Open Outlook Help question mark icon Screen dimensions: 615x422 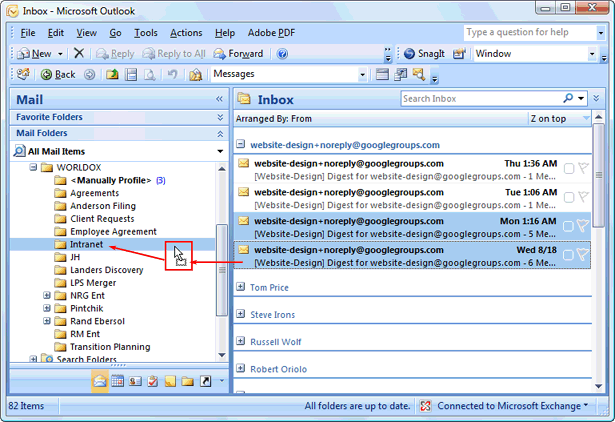[282, 54]
